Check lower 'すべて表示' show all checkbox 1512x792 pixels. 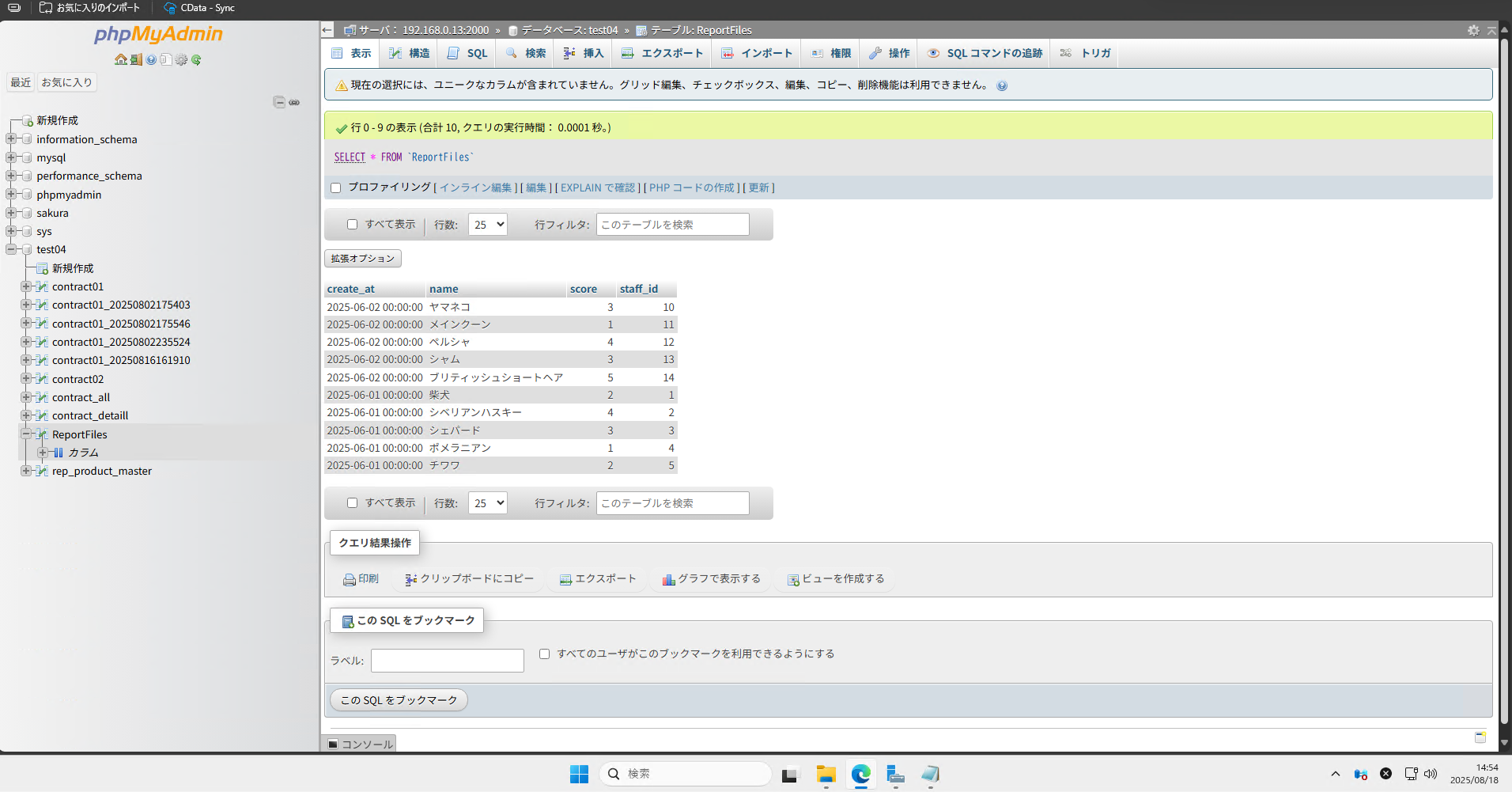[x=352, y=503]
